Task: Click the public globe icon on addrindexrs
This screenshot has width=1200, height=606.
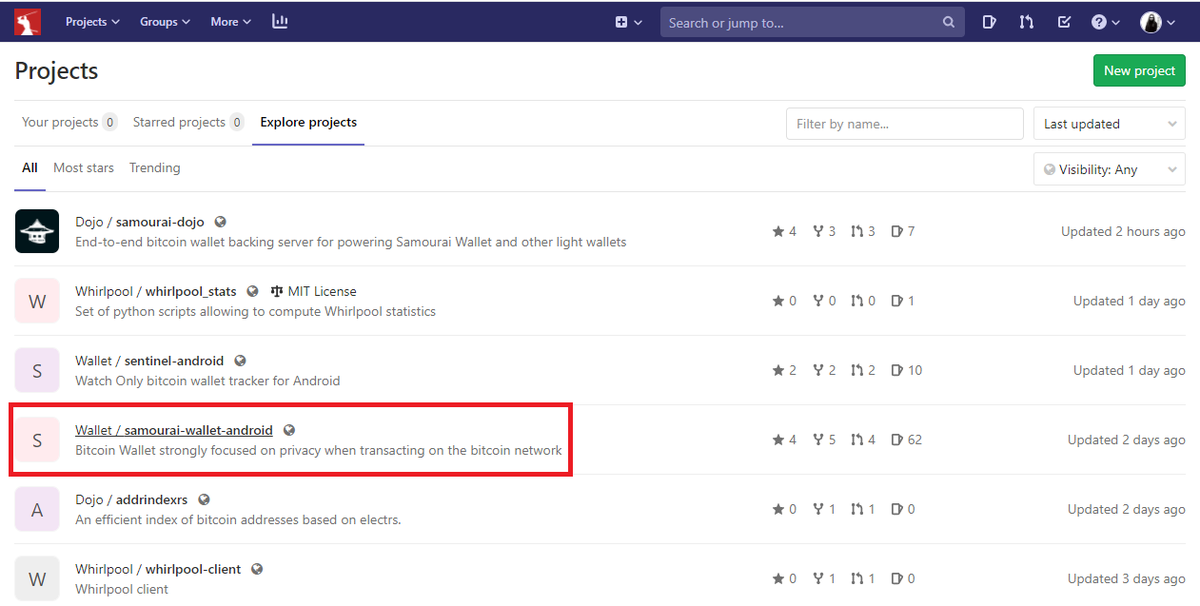Action: 205,500
